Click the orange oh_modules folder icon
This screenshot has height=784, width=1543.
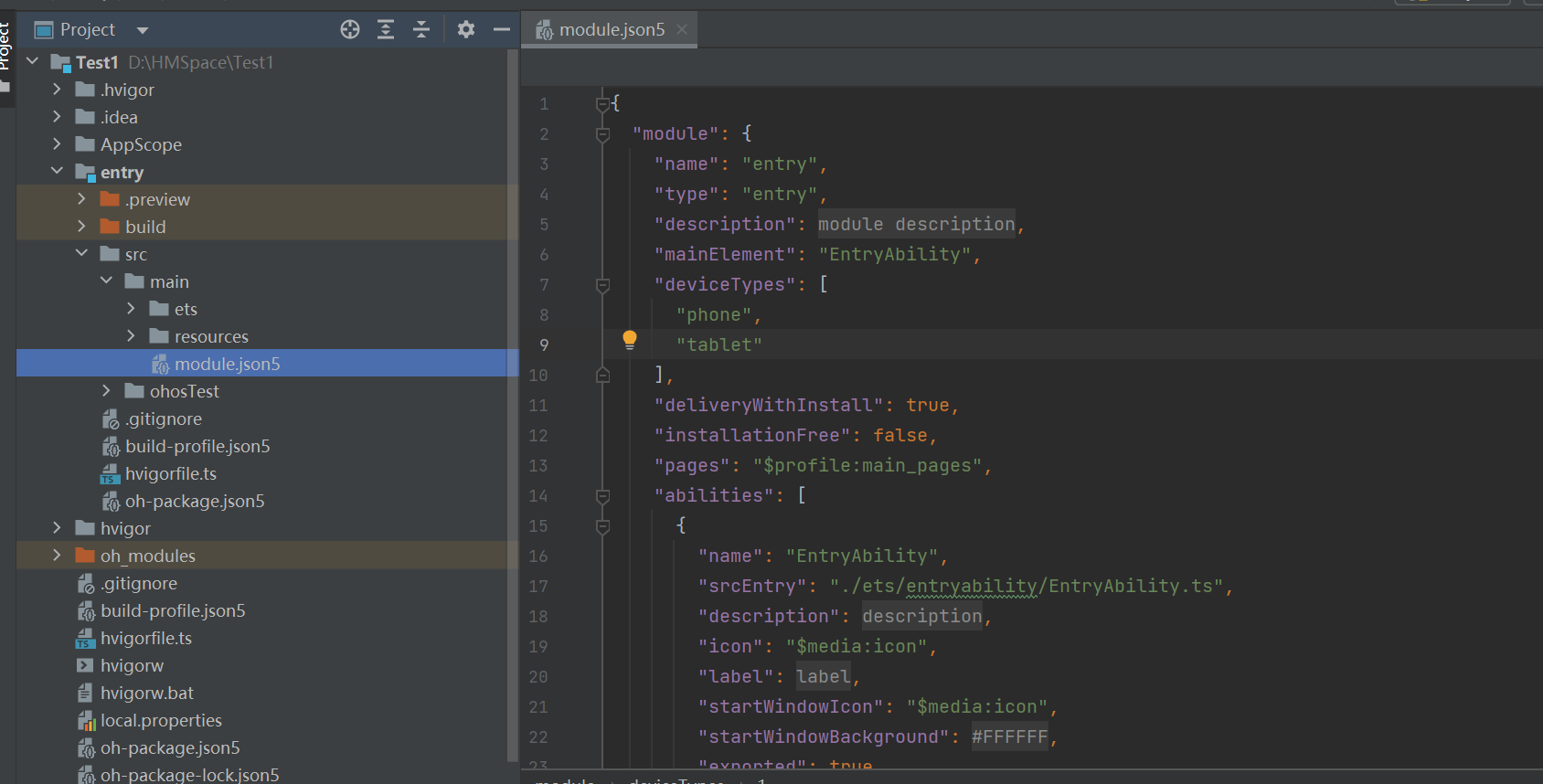[85, 555]
